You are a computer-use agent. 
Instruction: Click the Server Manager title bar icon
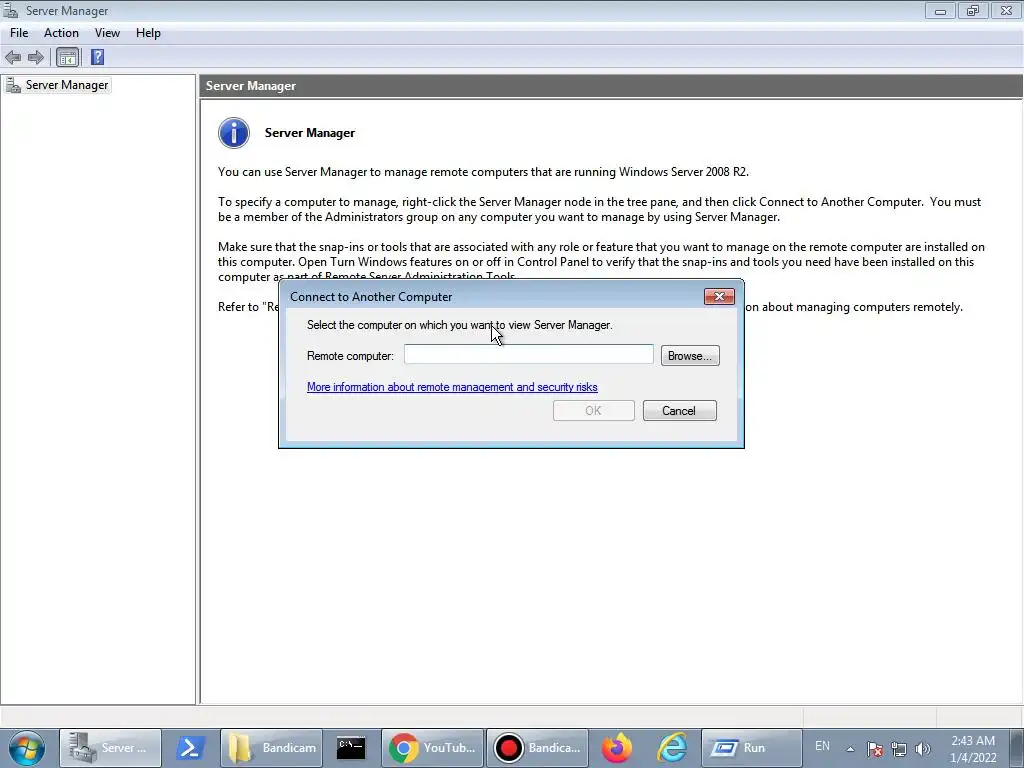coord(11,10)
